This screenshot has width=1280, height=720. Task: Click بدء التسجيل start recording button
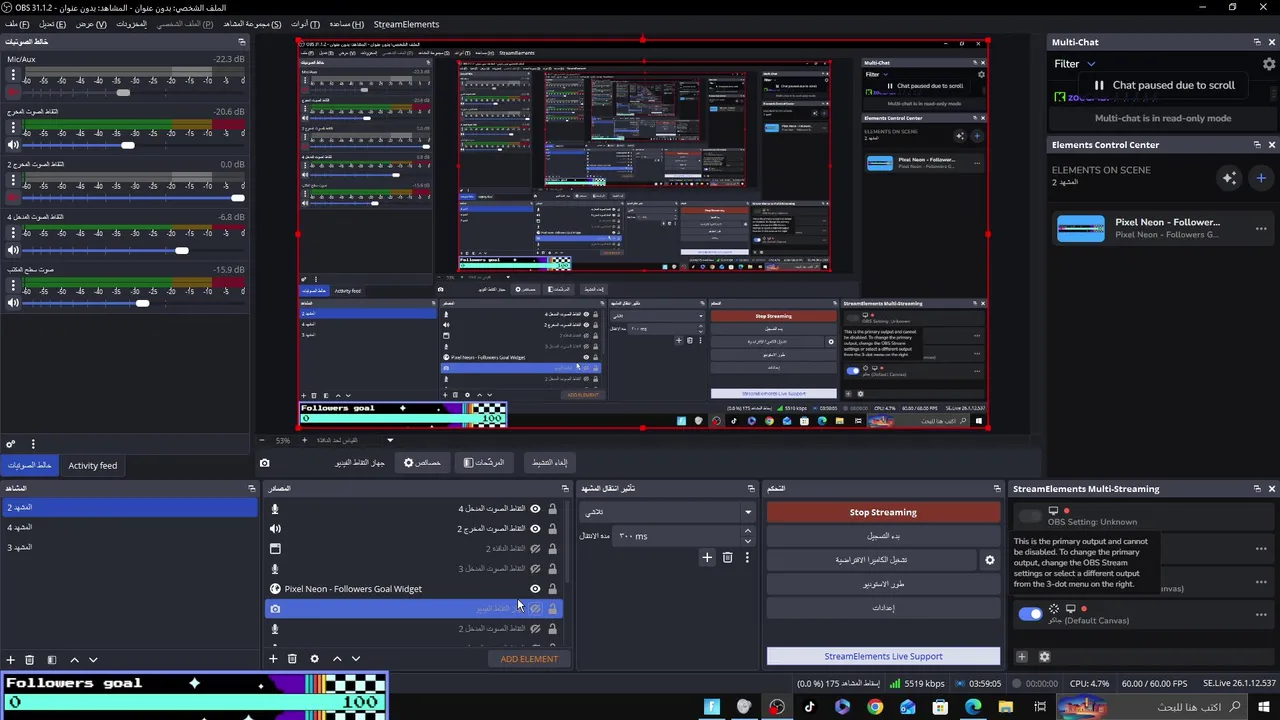point(883,536)
